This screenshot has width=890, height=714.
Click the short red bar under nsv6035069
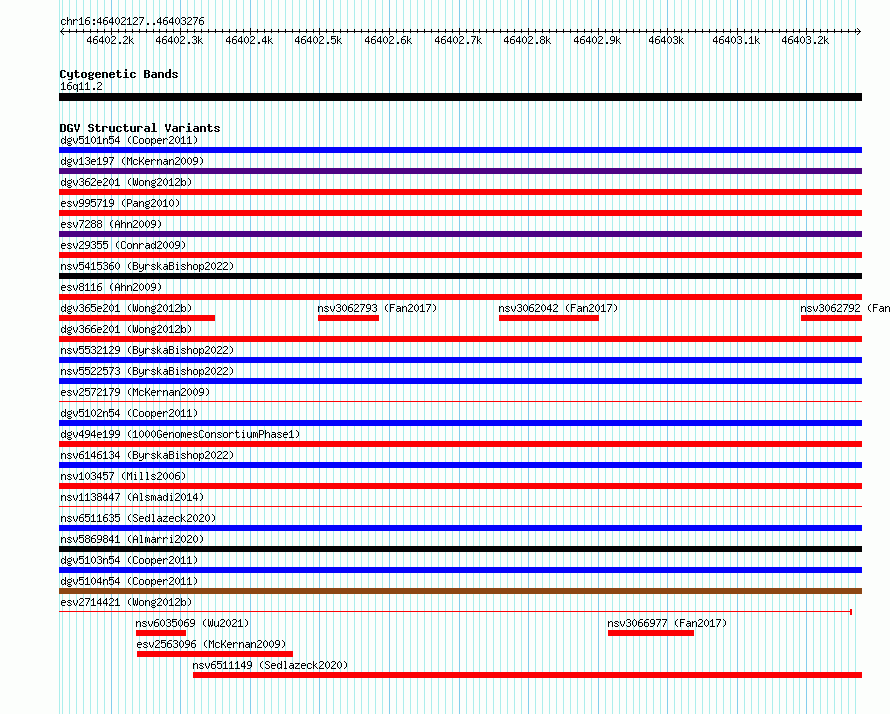[161, 633]
